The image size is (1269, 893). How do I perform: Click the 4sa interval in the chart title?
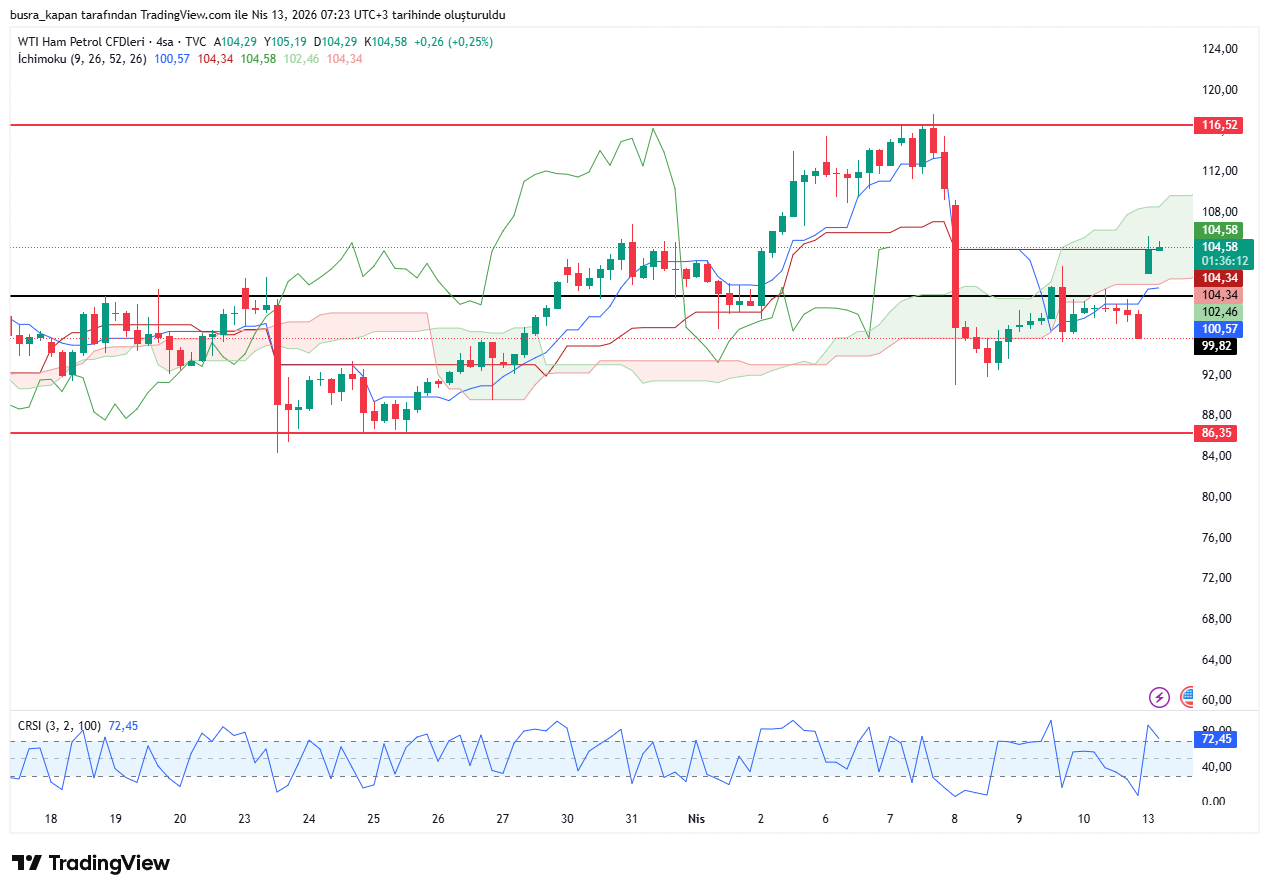tap(164, 42)
